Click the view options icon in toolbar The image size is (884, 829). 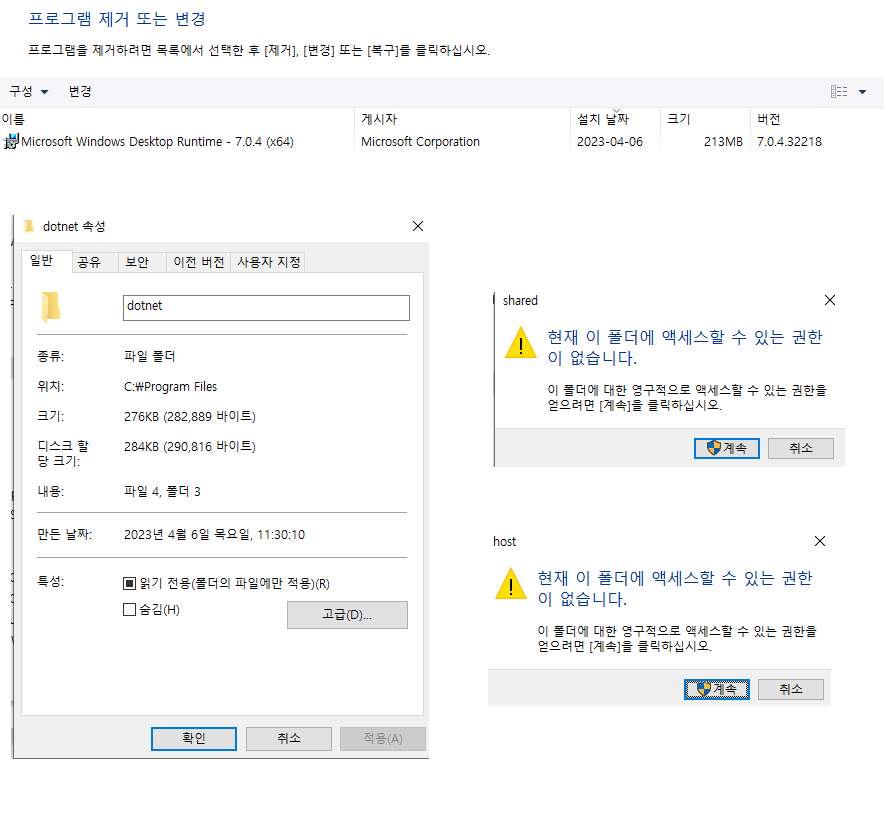(839, 91)
